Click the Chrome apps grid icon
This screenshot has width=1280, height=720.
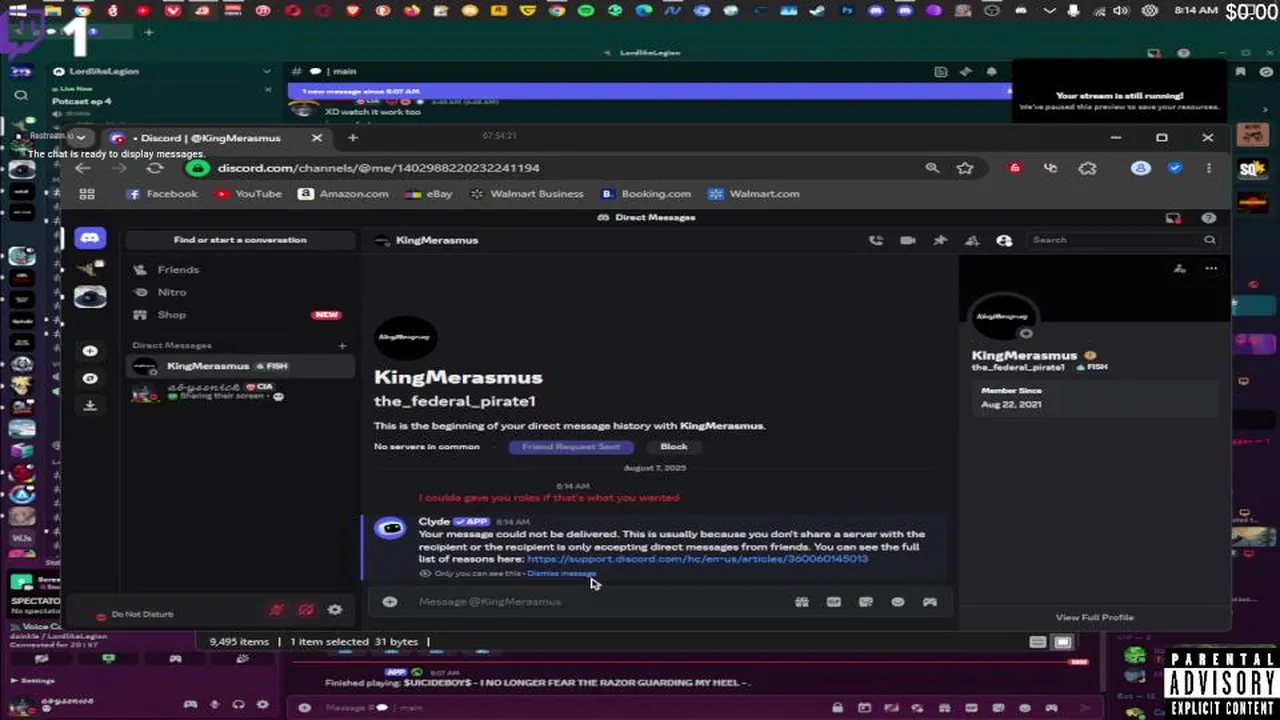87,194
